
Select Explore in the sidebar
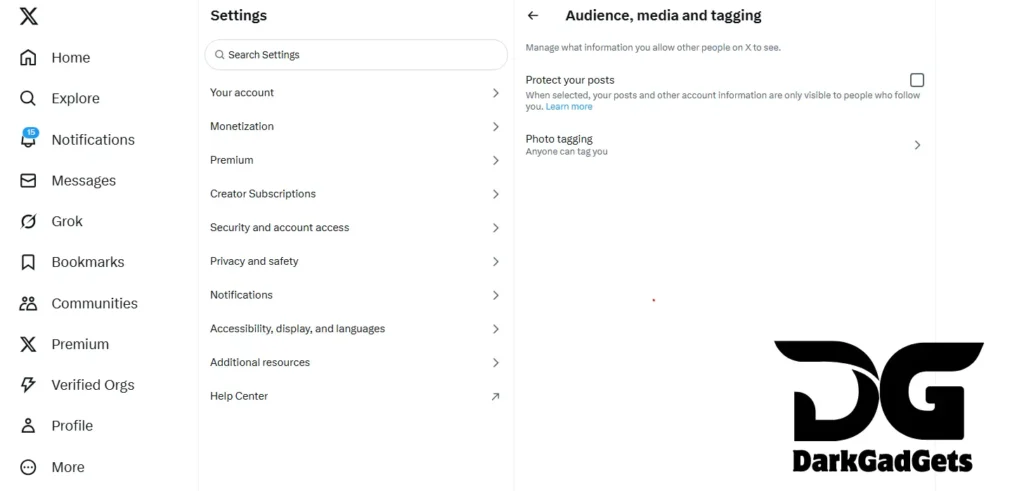76,99
